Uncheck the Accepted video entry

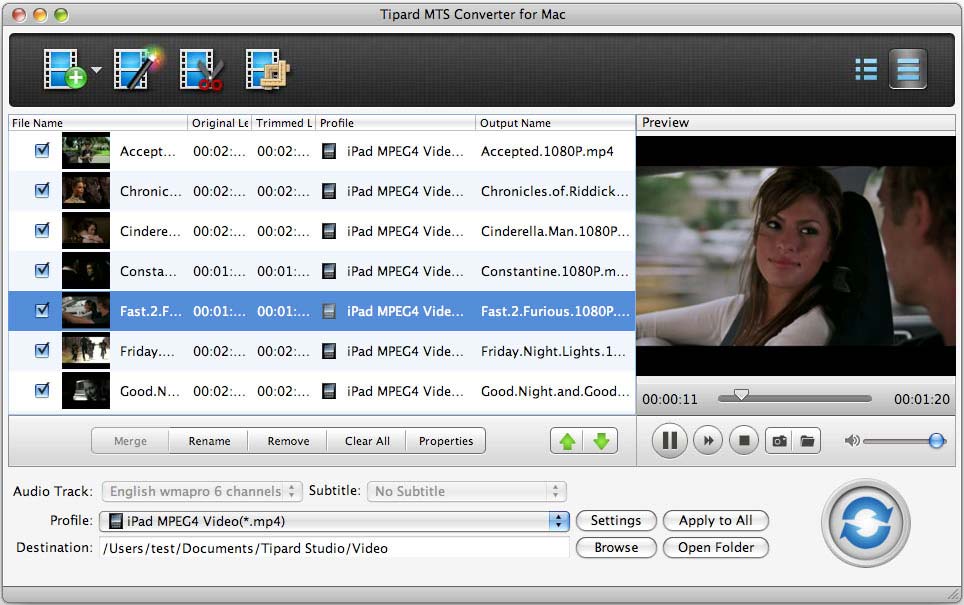(x=42, y=150)
